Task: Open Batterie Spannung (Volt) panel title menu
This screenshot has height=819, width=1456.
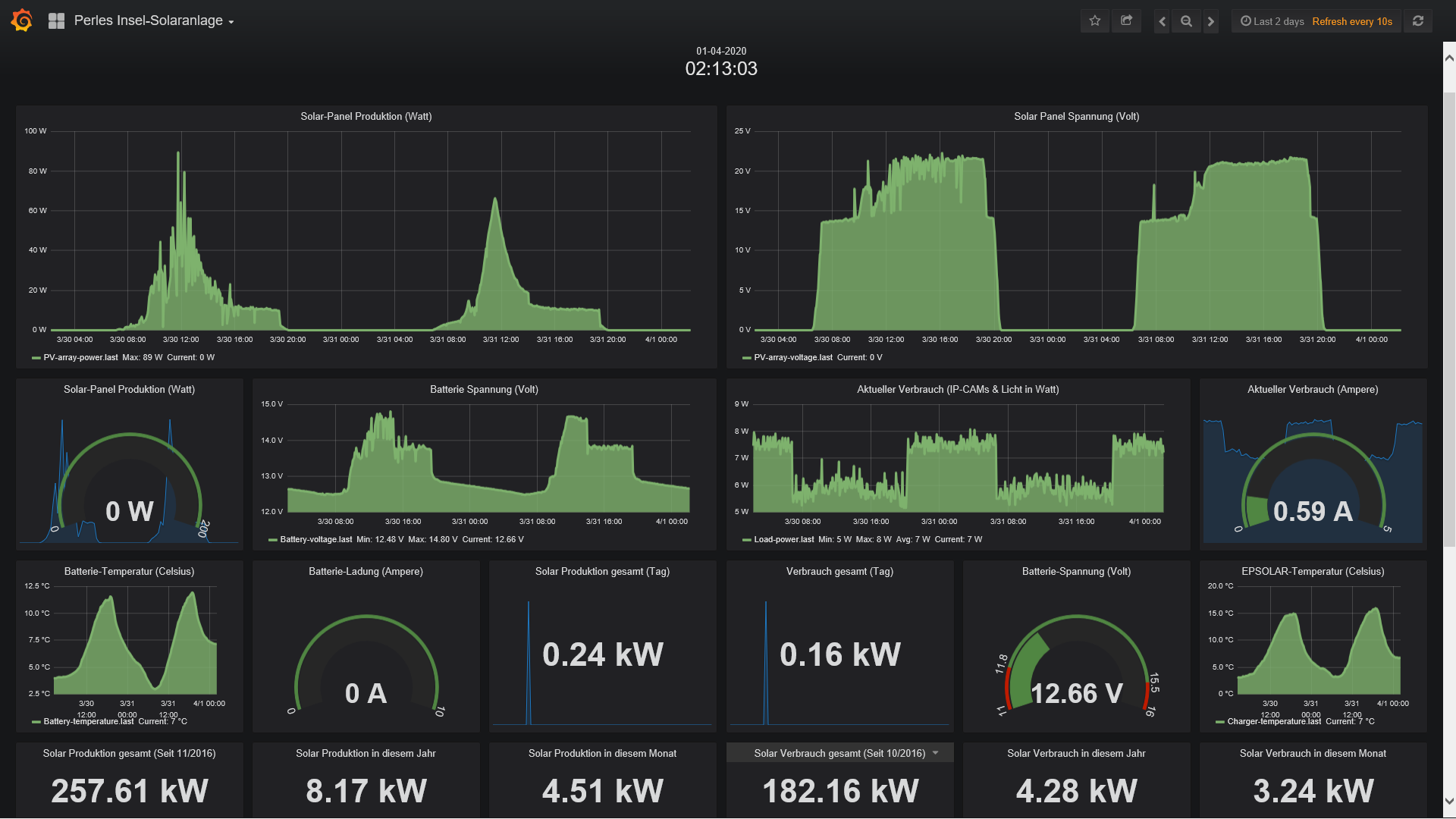Action: pos(484,389)
